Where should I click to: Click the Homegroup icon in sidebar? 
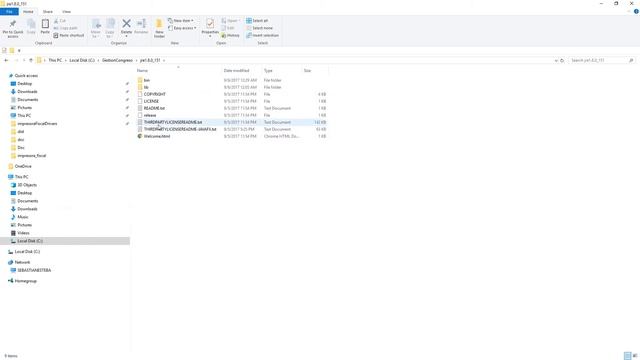point(11,281)
